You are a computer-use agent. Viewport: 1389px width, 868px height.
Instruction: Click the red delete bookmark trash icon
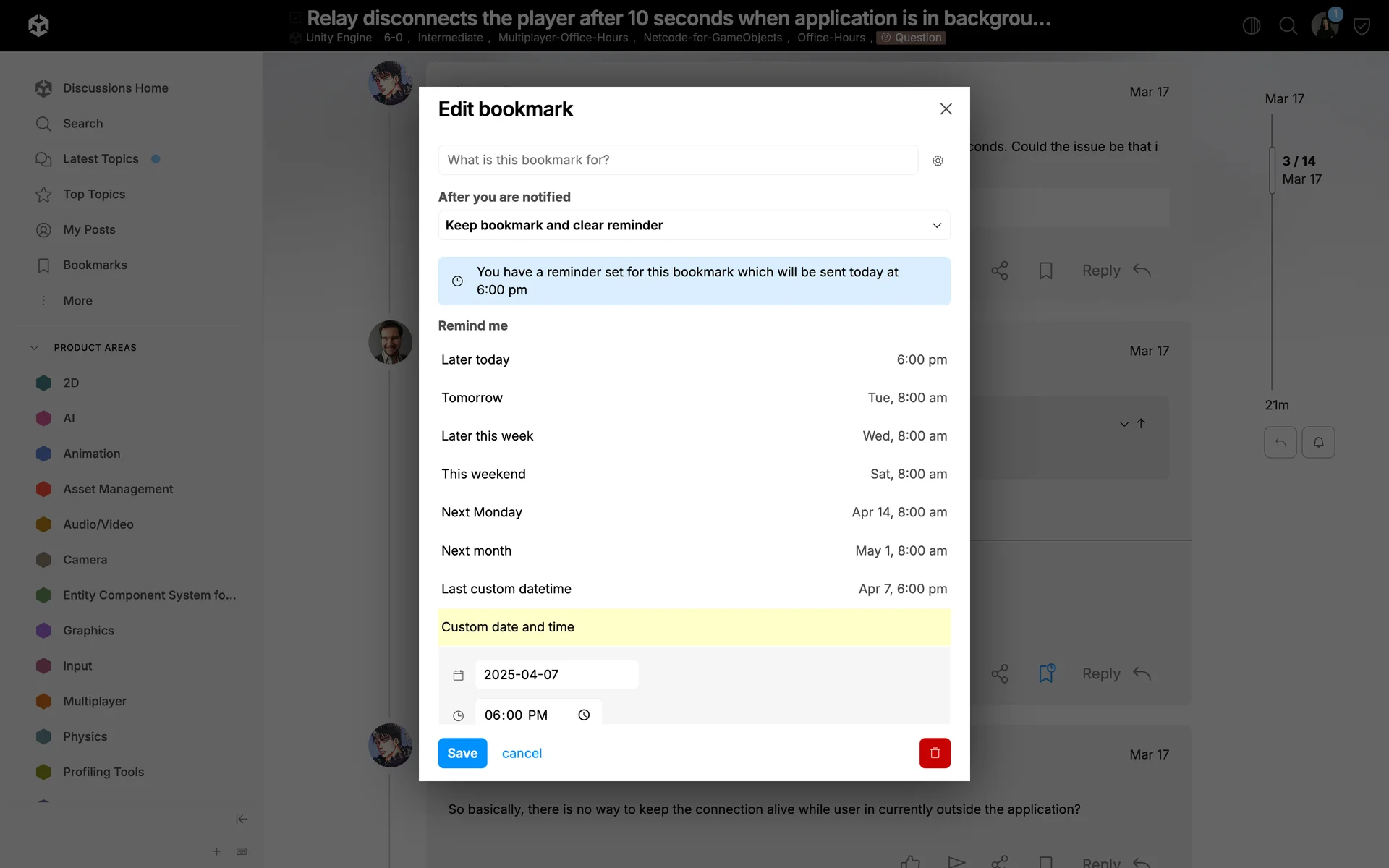pyautogui.click(x=934, y=753)
